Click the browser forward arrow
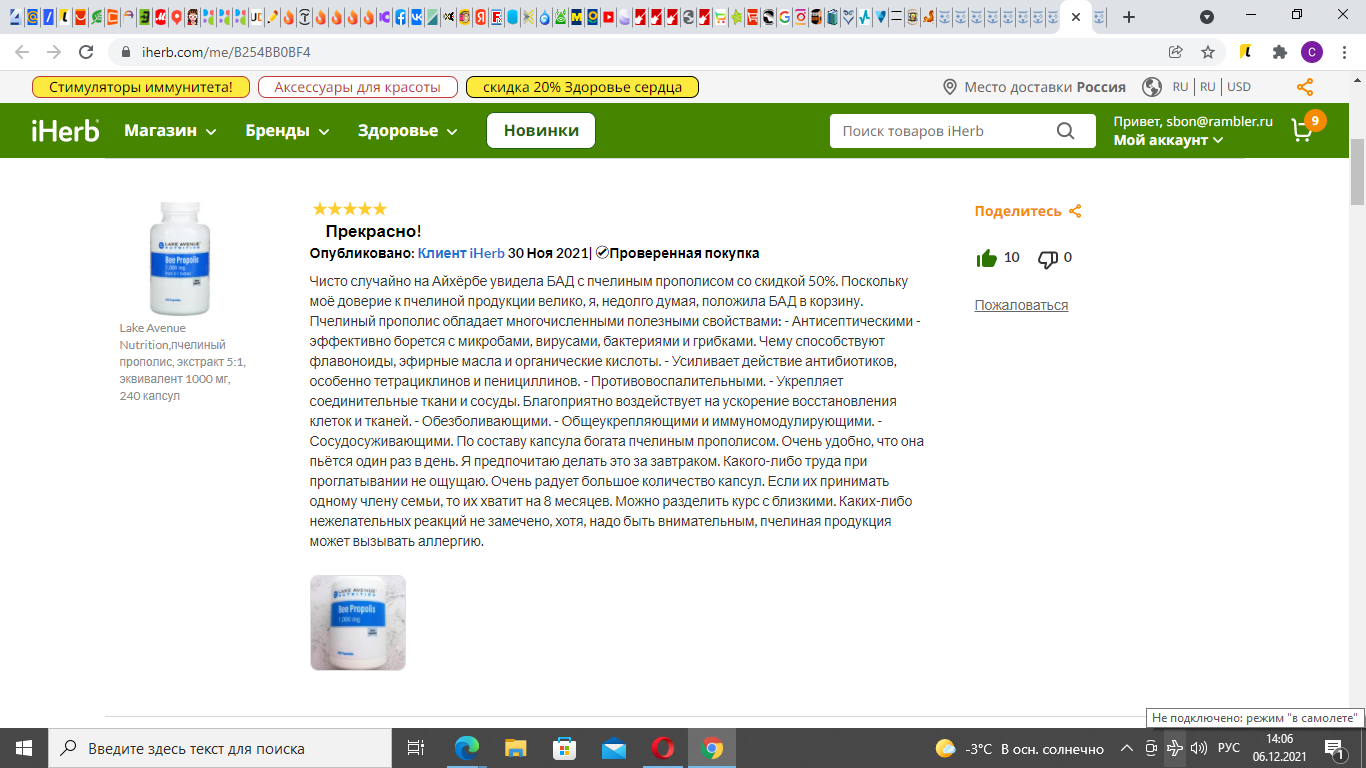This screenshot has width=1366, height=768. pyautogui.click(x=54, y=52)
